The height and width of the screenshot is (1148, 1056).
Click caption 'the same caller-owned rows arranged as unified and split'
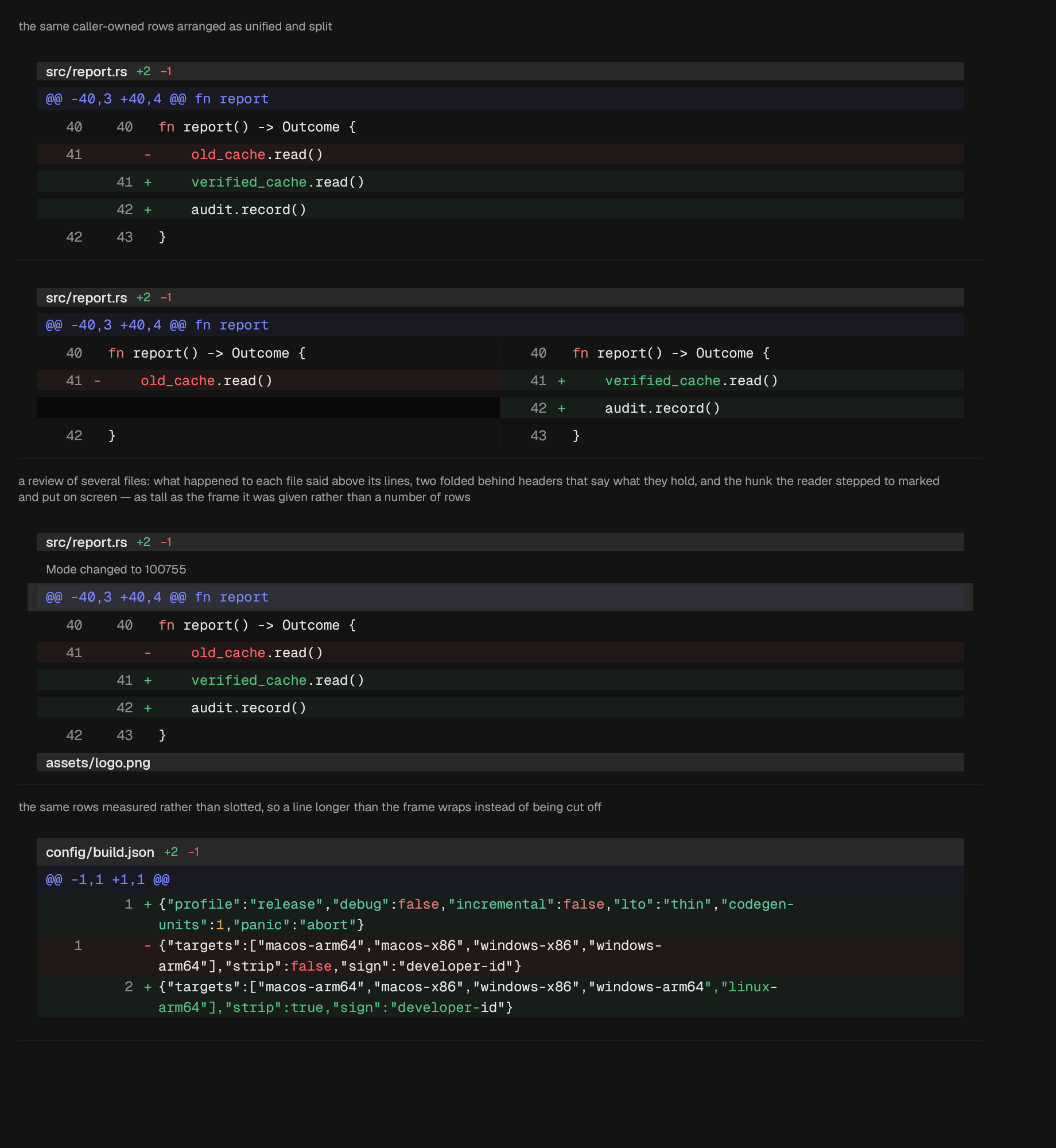coord(175,26)
